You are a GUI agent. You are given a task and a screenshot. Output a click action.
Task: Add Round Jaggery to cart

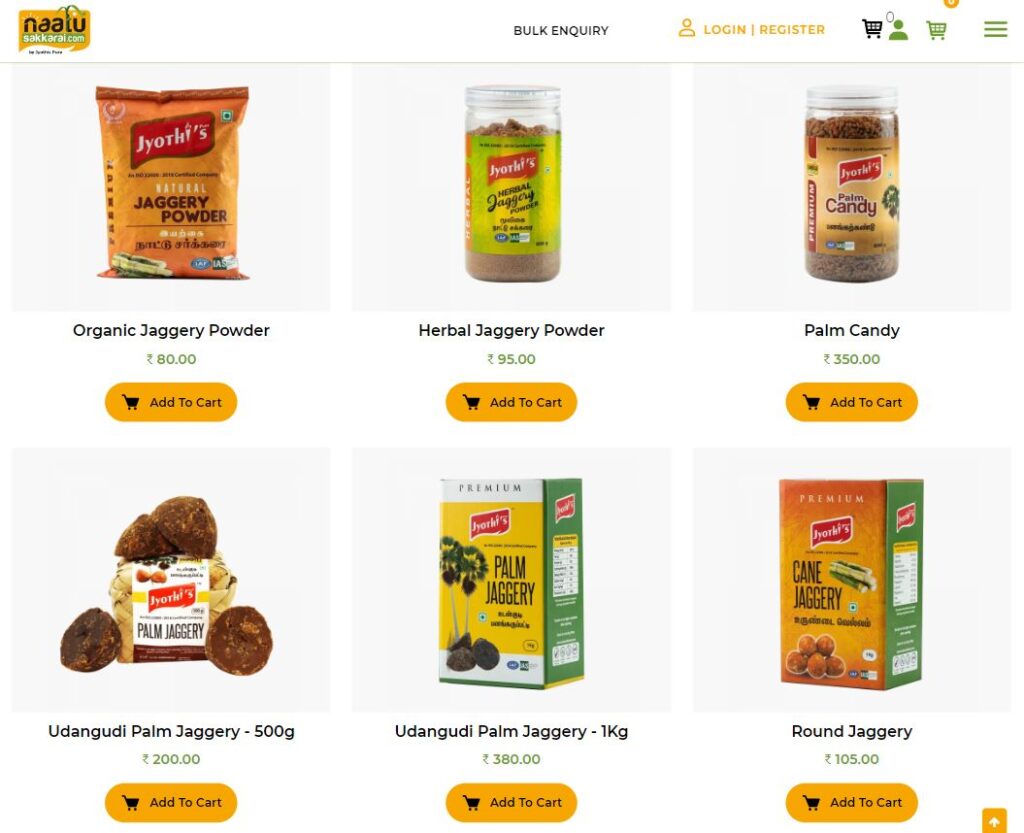click(852, 802)
